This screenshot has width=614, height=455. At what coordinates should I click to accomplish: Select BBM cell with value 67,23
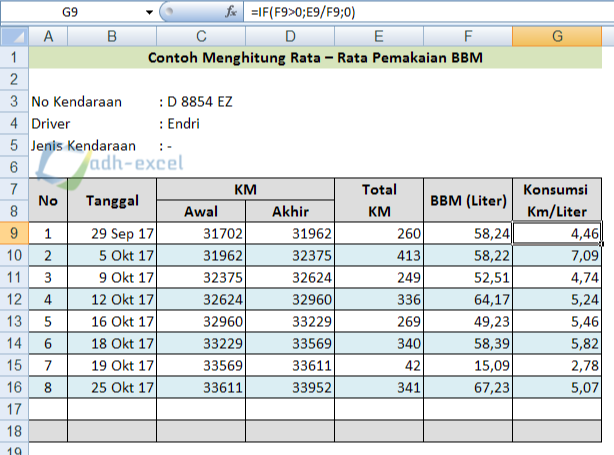468,387
